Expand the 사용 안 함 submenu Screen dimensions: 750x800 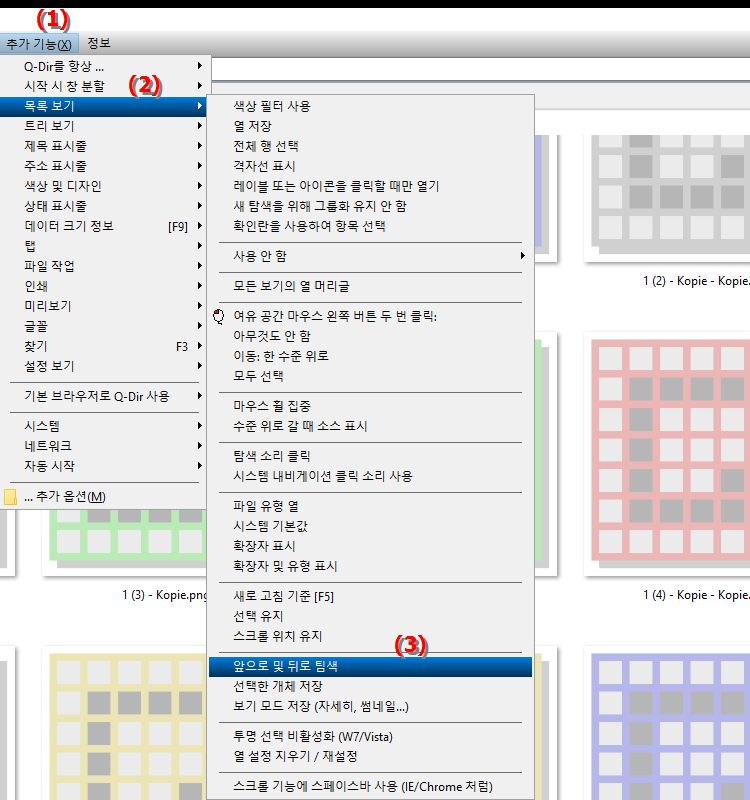pos(370,256)
